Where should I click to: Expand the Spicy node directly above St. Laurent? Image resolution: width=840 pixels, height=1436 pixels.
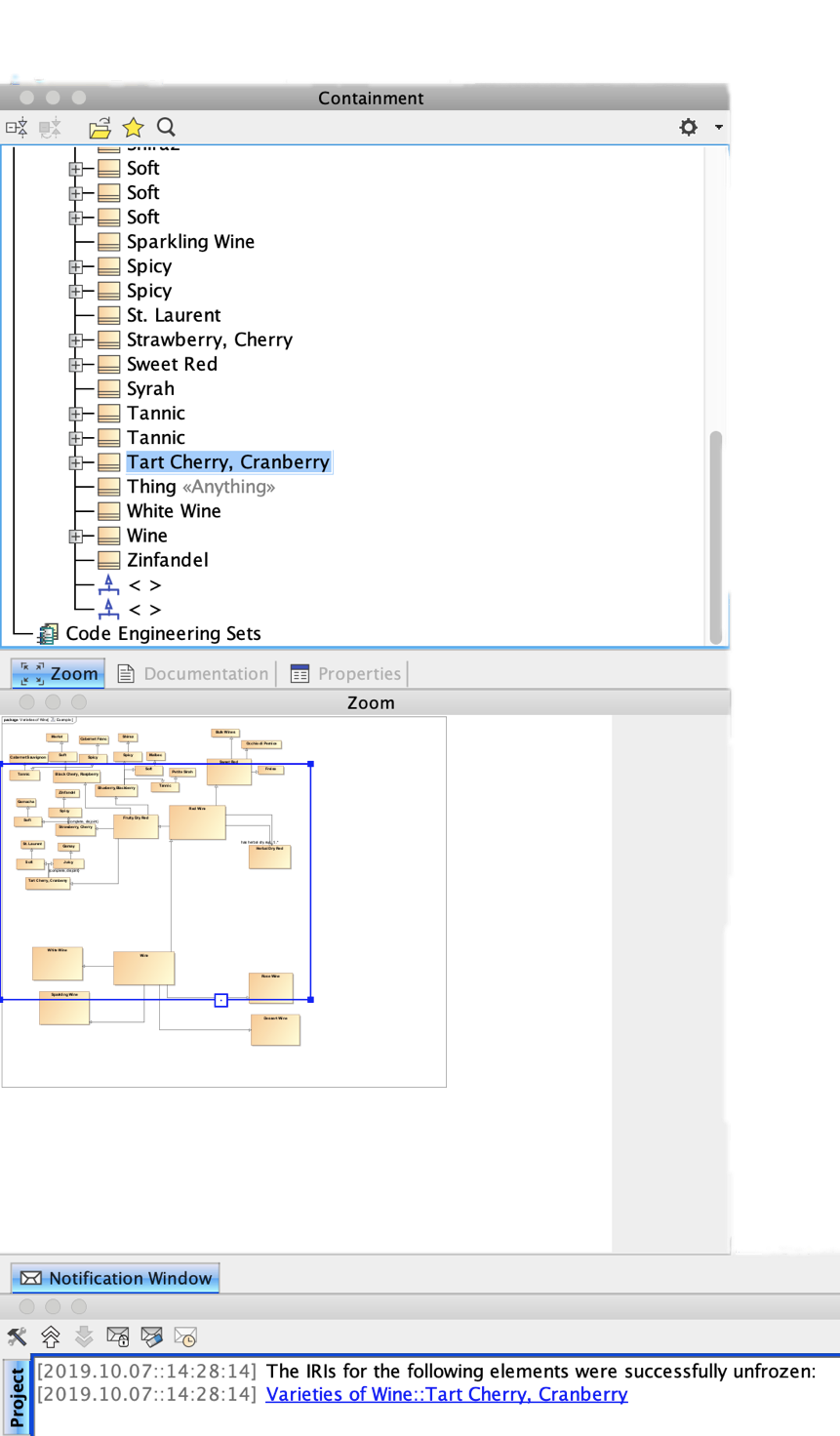75,291
